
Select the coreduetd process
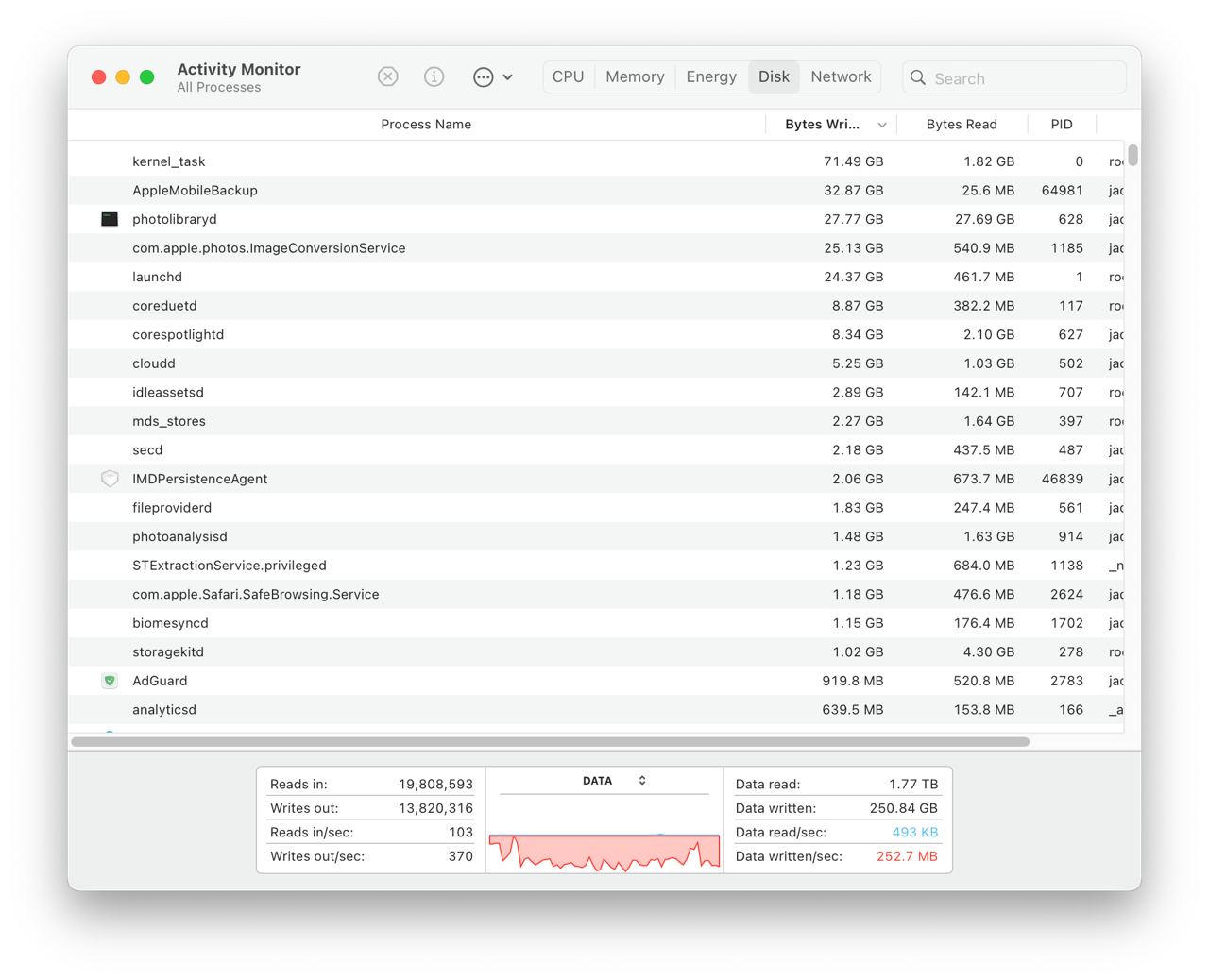coord(164,306)
